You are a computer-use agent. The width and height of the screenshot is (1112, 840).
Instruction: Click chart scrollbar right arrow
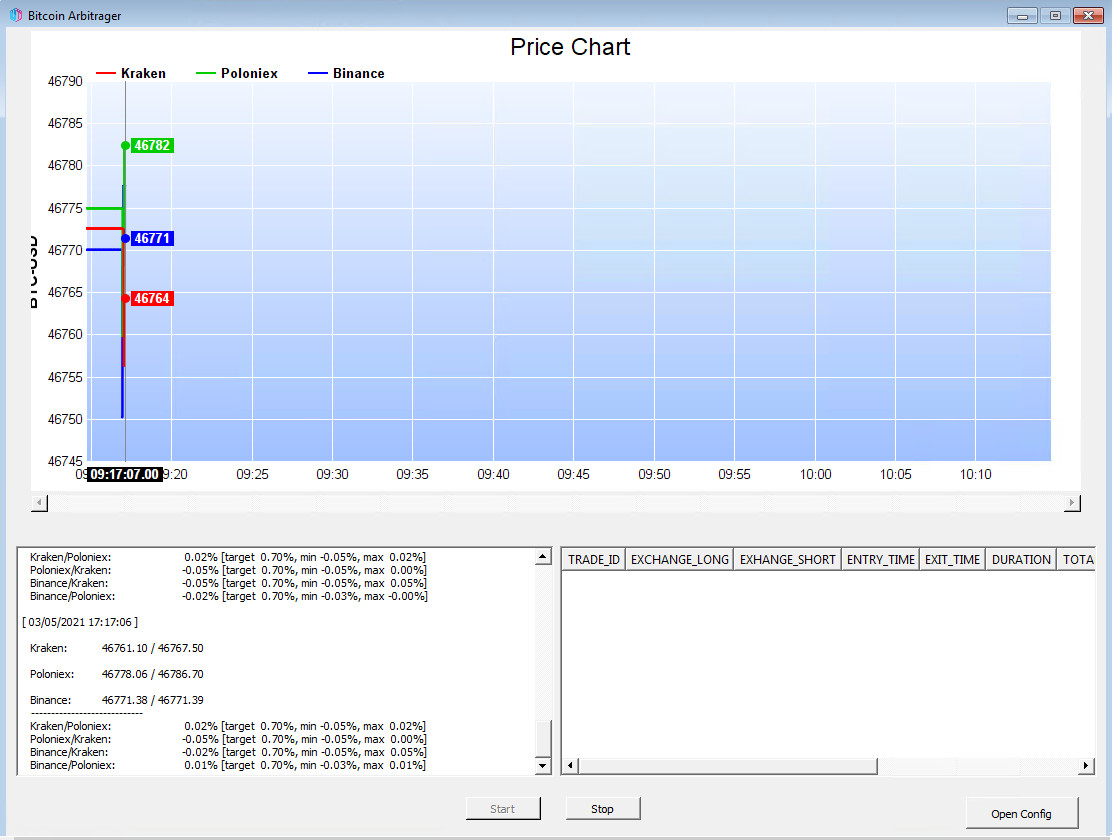pos(1072,502)
